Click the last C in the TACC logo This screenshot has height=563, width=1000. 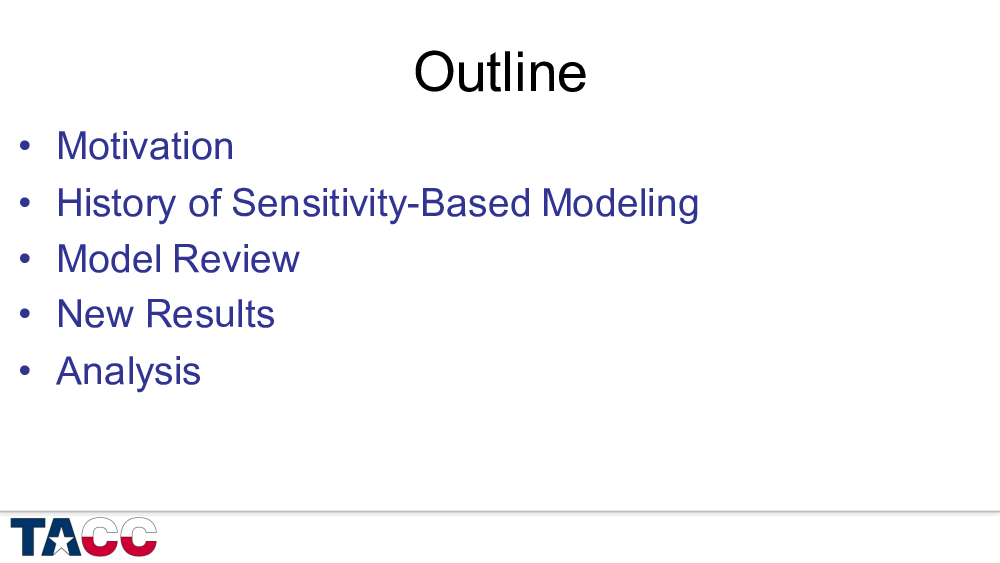138,537
